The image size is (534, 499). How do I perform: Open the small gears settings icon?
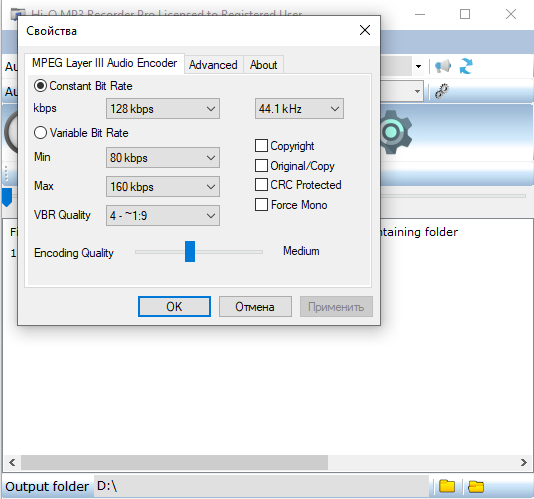point(442,91)
